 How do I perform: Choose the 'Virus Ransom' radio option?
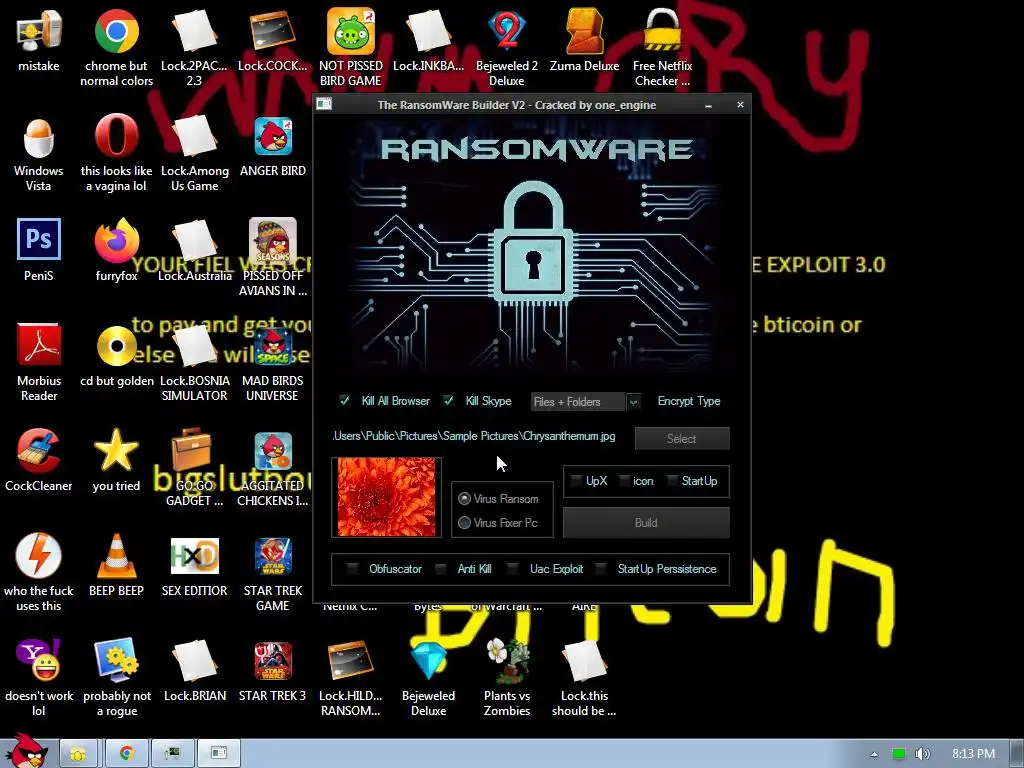point(464,499)
